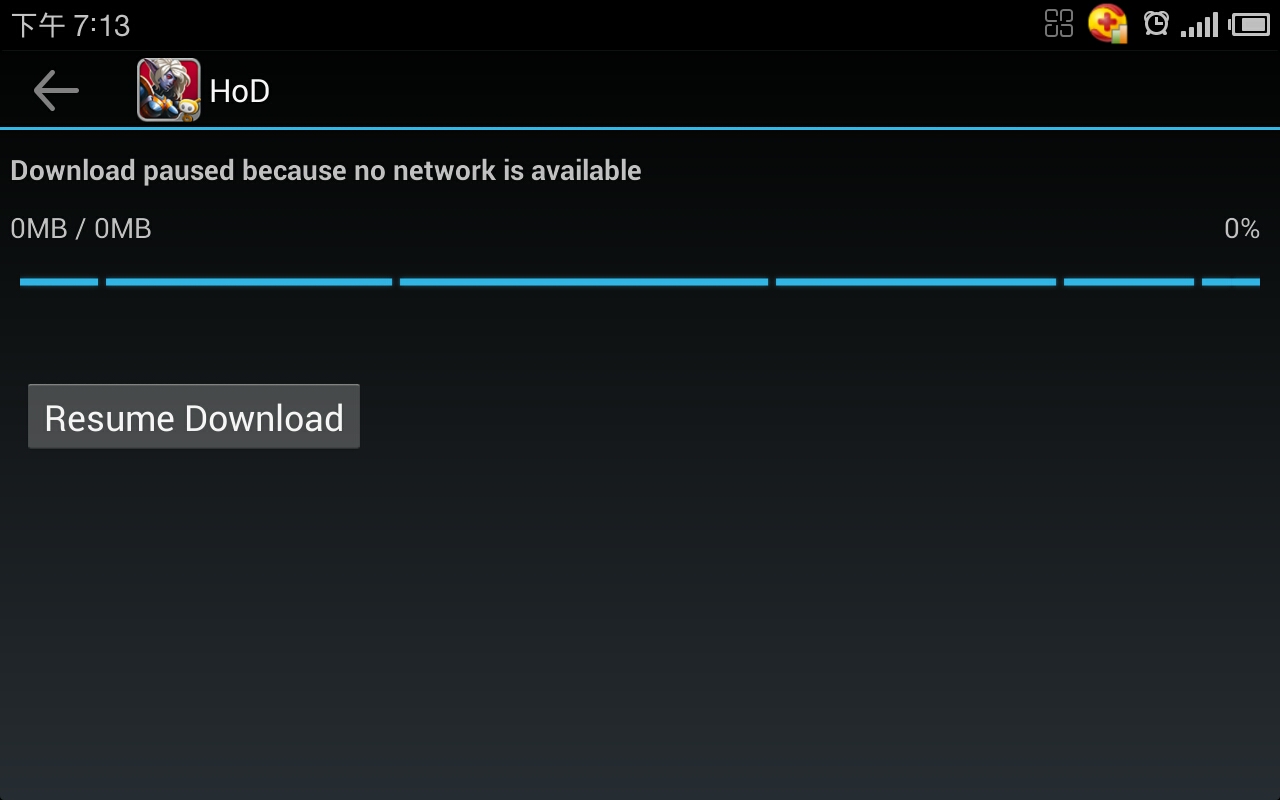Screen dimensions: 1280x800
Task: Open the red plus notification icon
Action: [x=1108, y=23]
